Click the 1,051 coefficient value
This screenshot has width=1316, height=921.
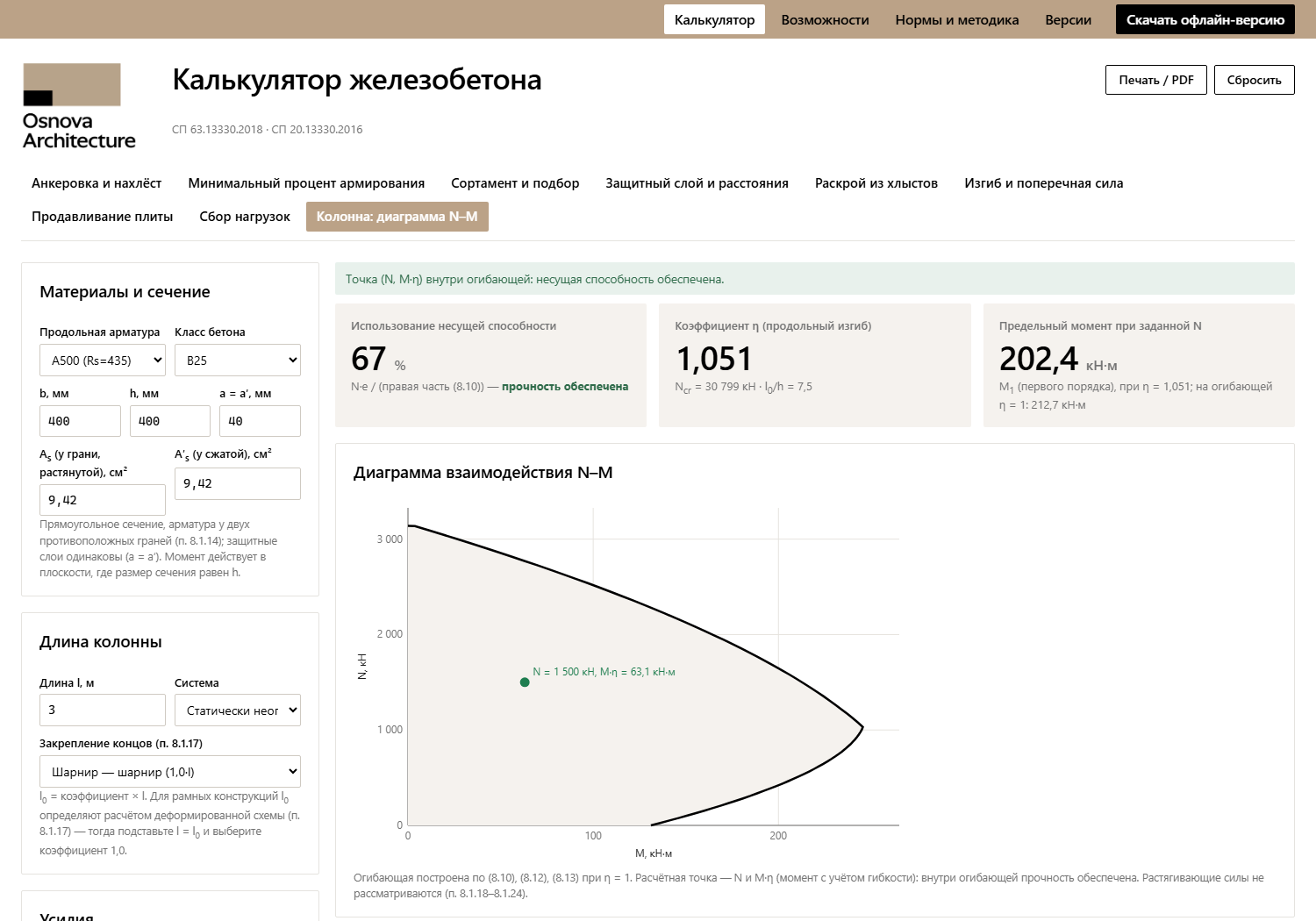point(714,359)
